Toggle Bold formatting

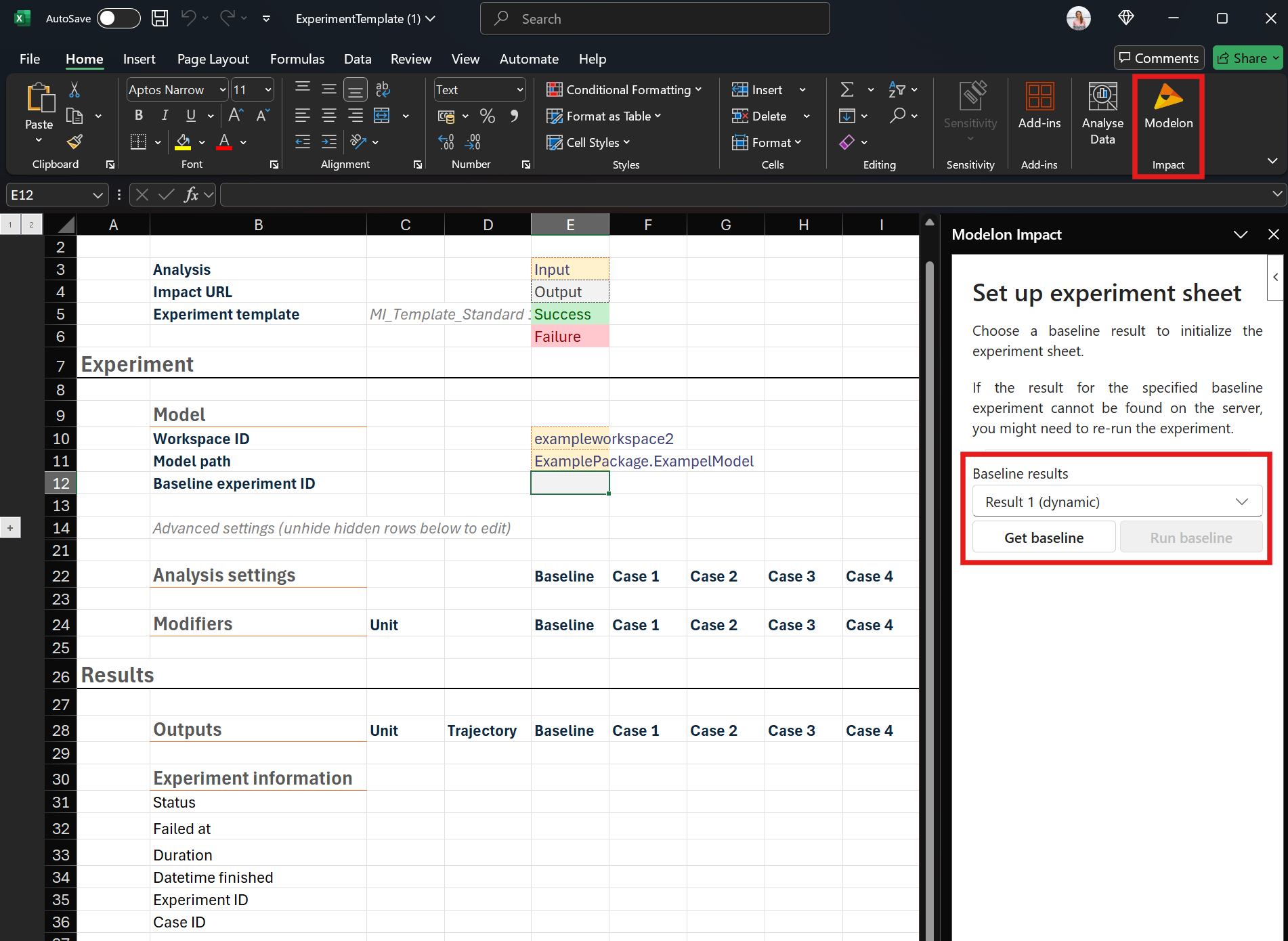139,116
